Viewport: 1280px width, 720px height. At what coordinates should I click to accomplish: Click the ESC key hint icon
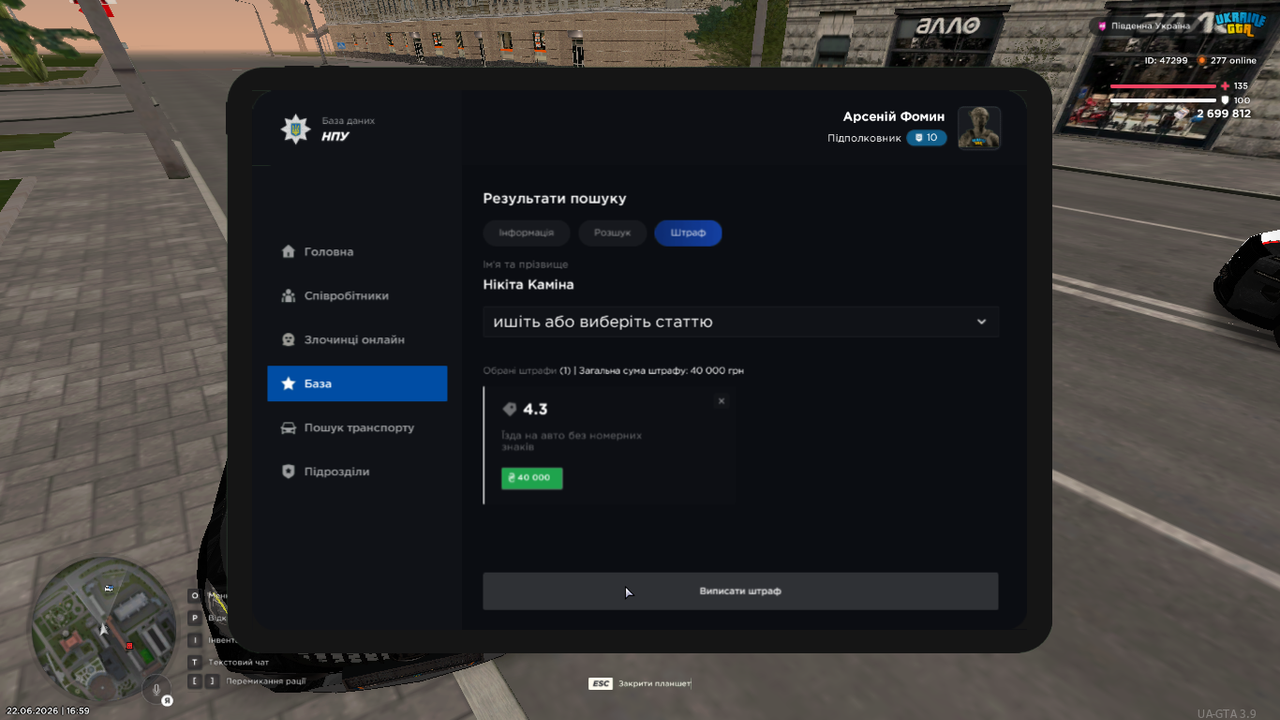(600, 684)
